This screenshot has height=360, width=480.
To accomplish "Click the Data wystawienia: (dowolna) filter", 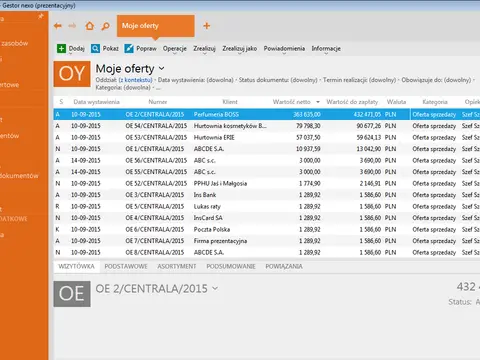I will 196,80.
